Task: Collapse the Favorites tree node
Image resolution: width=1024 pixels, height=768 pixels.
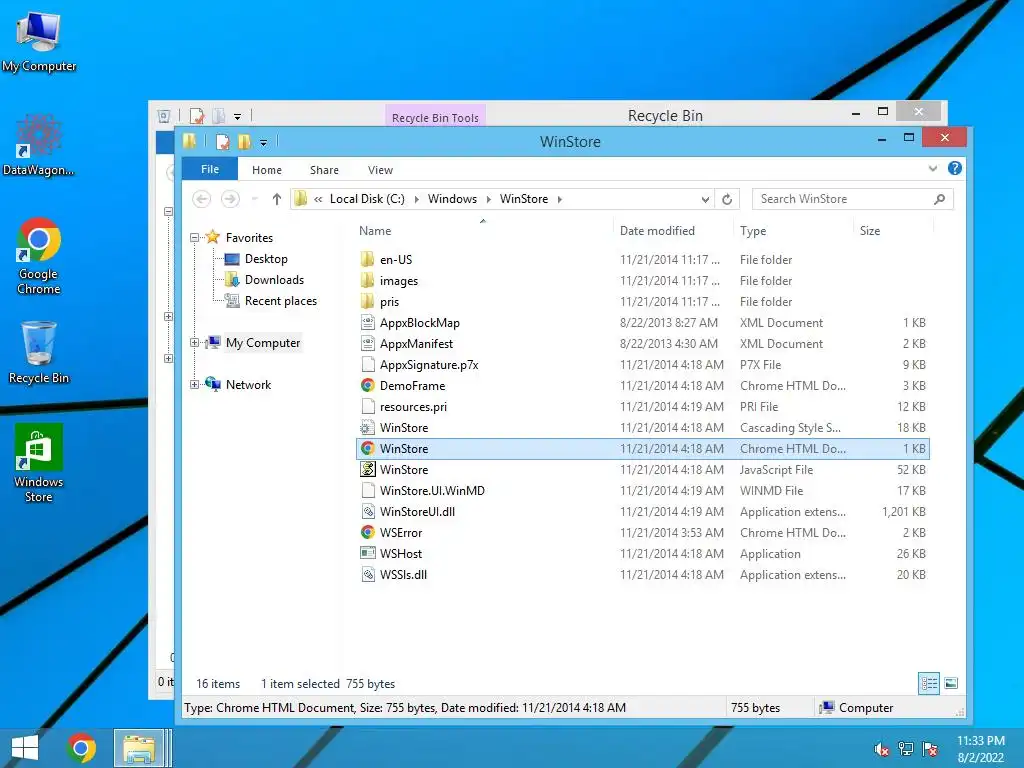Action: click(195, 238)
